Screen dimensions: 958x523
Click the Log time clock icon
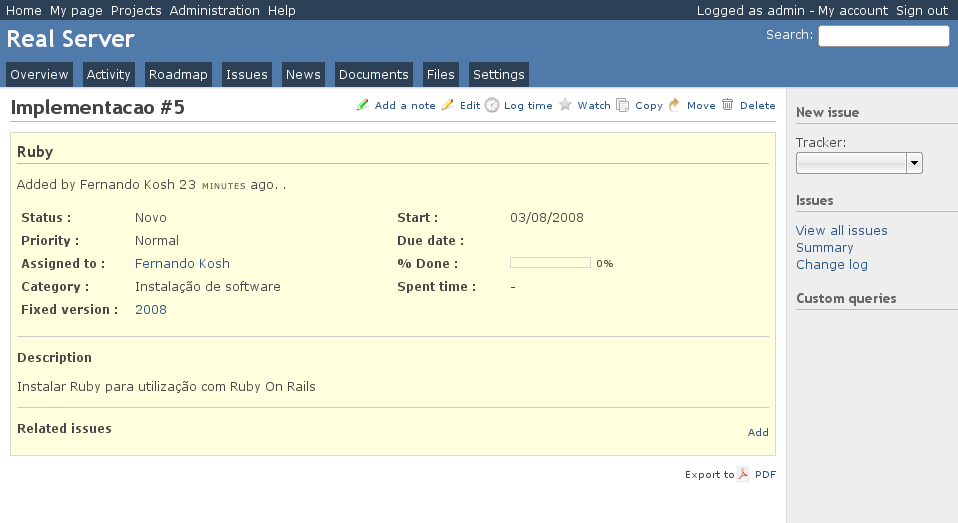point(492,105)
